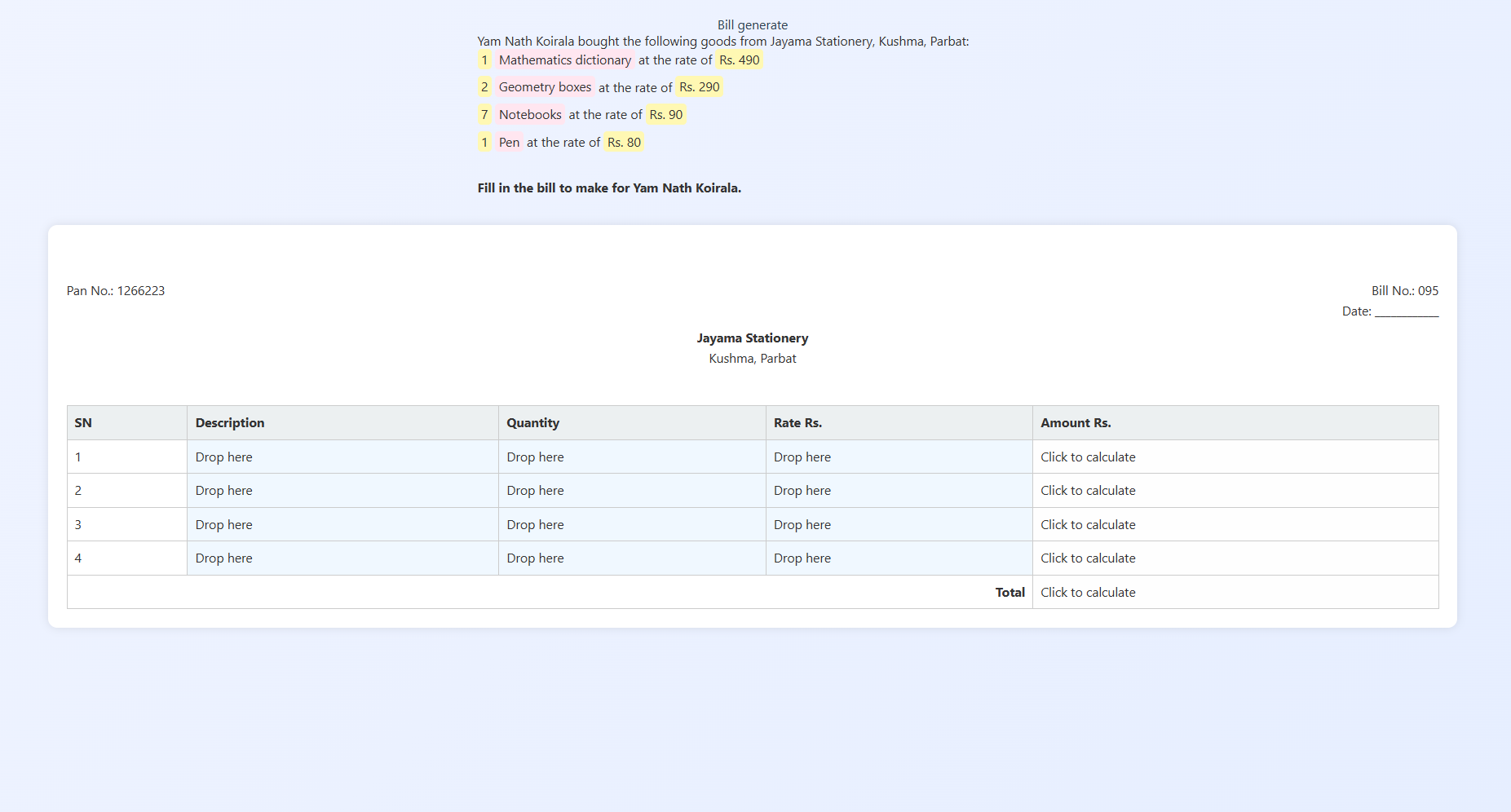
Task: Select the Geometry boxes draggable label
Action: point(545,87)
